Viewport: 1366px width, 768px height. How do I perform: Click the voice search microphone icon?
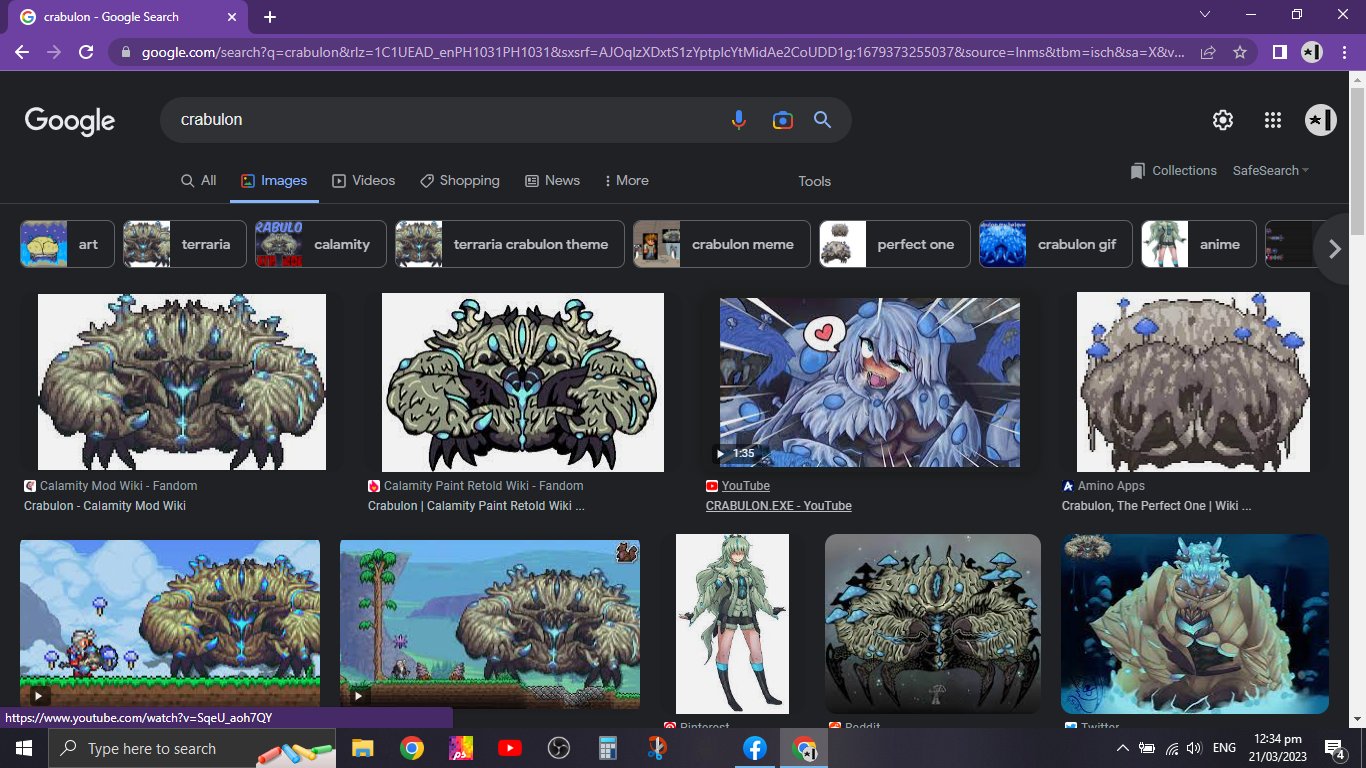tap(738, 120)
